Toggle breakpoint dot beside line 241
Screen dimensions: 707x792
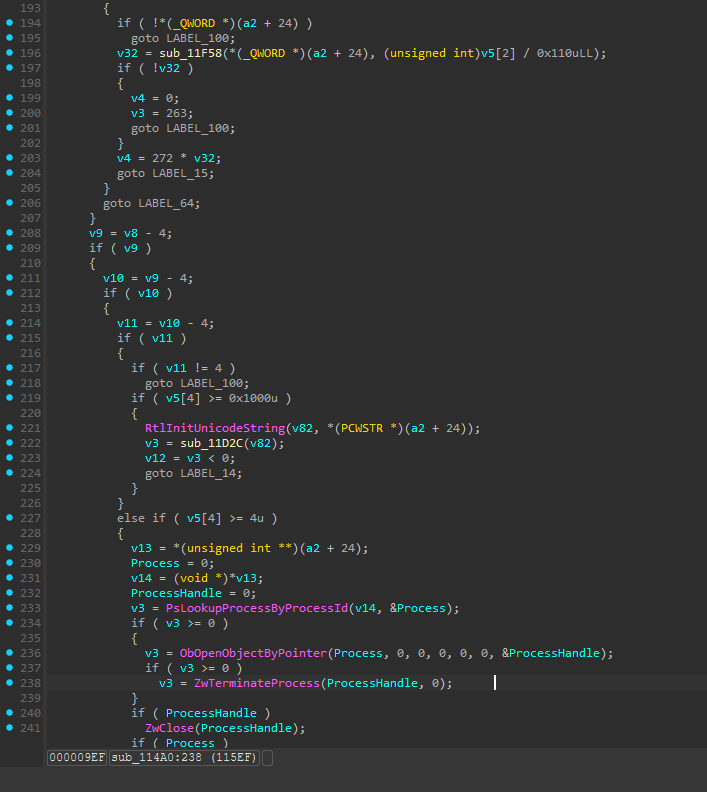pos(10,728)
